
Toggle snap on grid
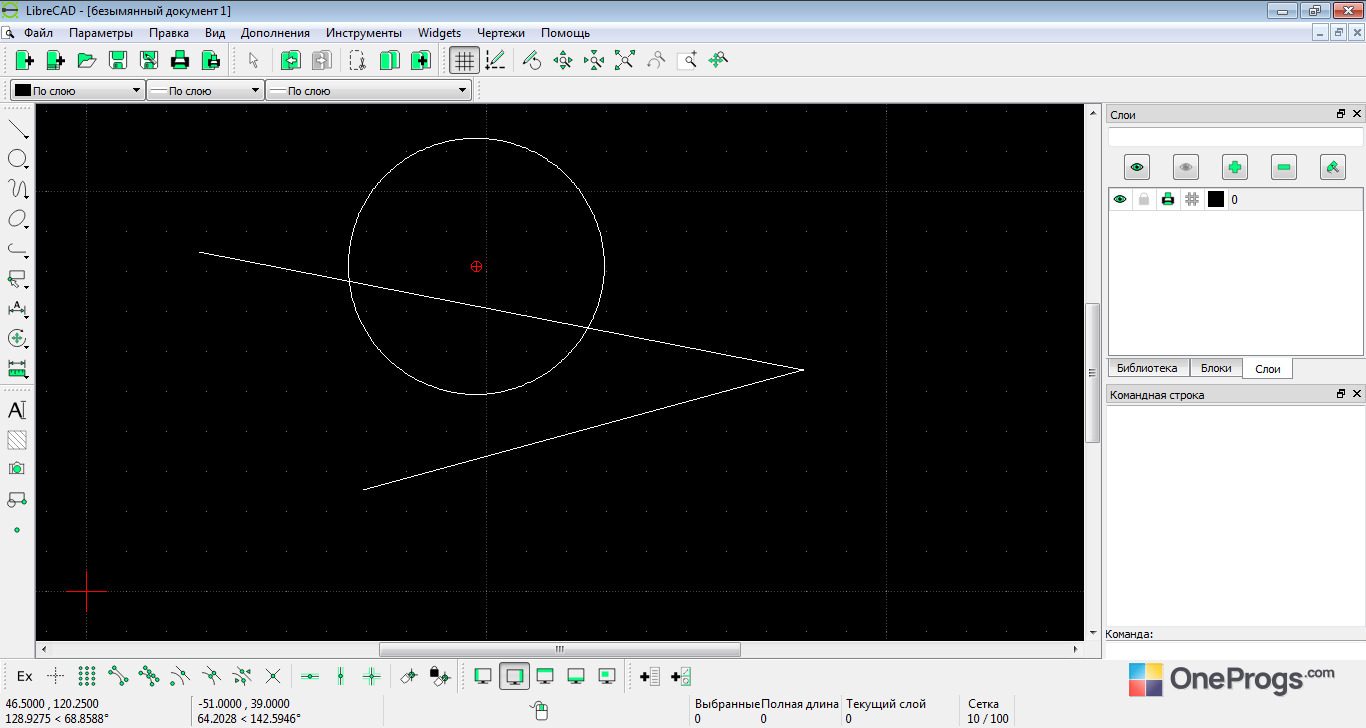click(87, 677)
